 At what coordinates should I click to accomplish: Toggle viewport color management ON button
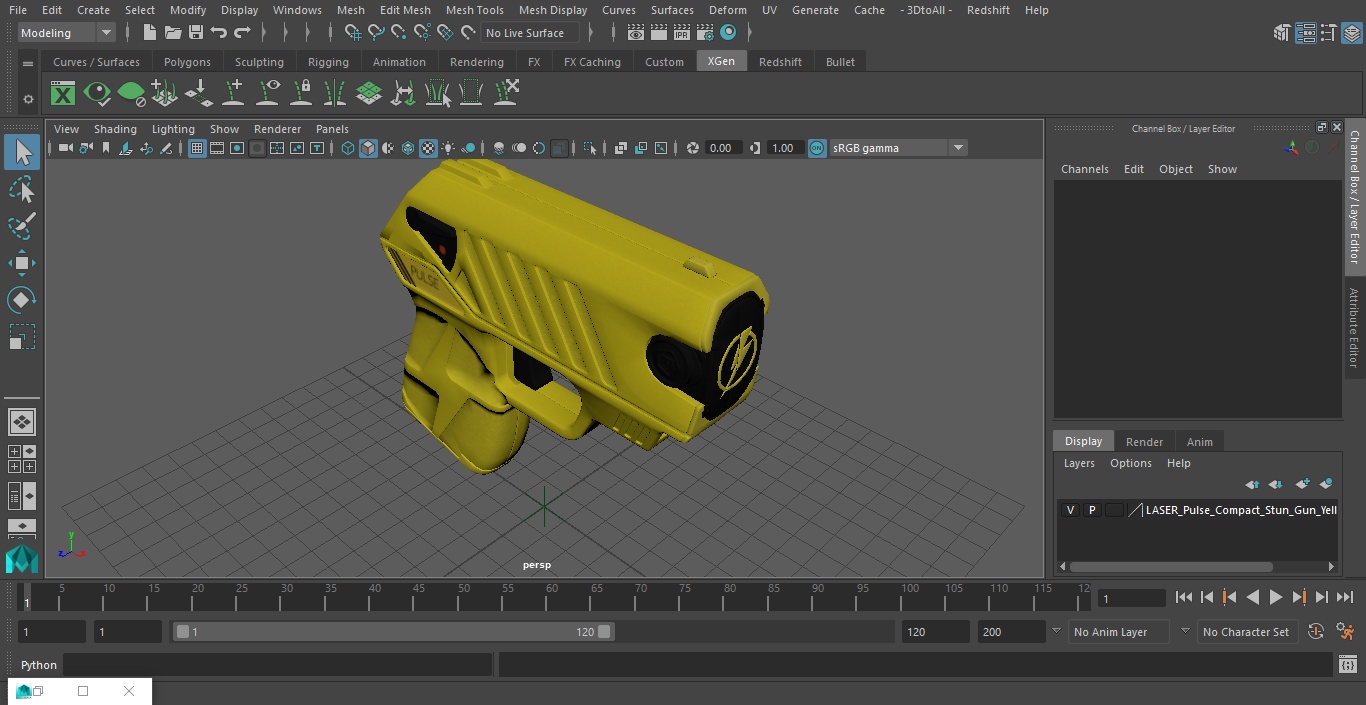tap(817, 148)
